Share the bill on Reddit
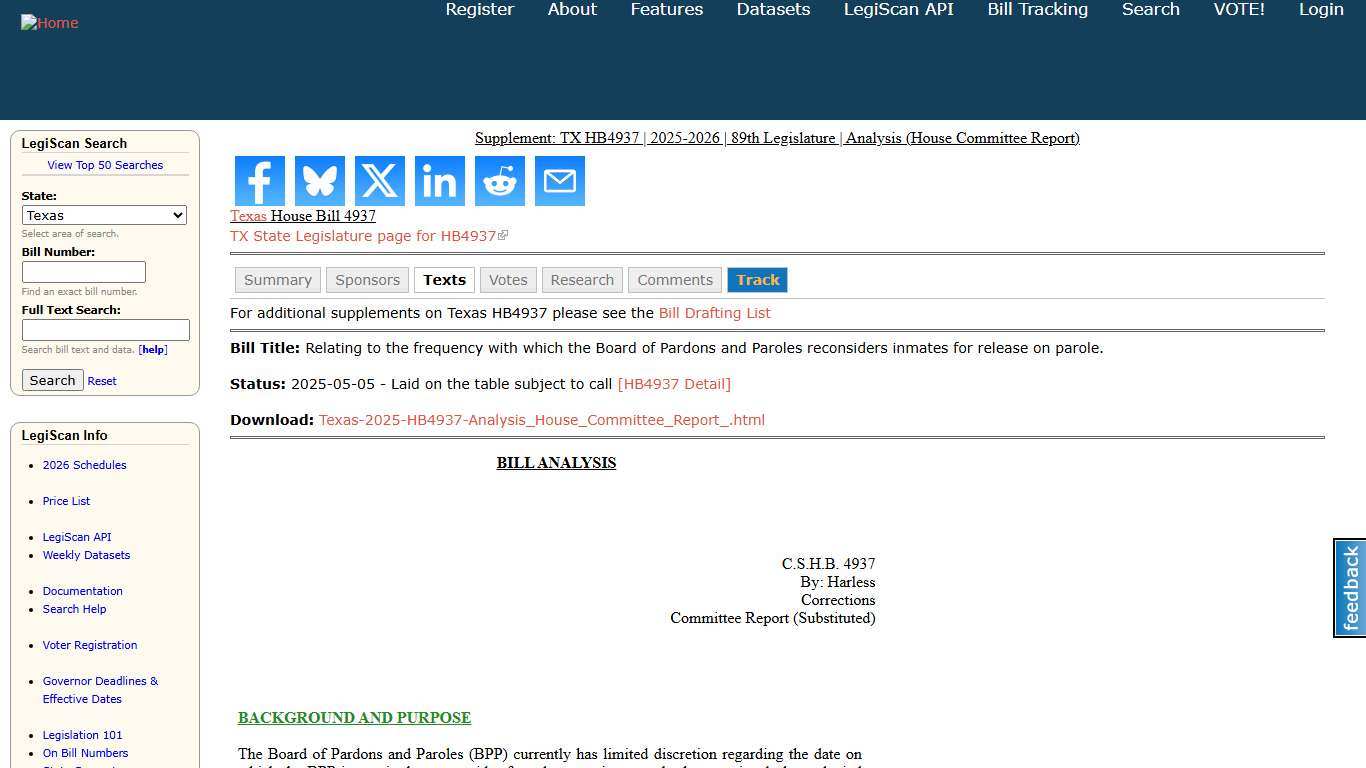Viewport: 1366px width, 768px height. coord(499,181)
